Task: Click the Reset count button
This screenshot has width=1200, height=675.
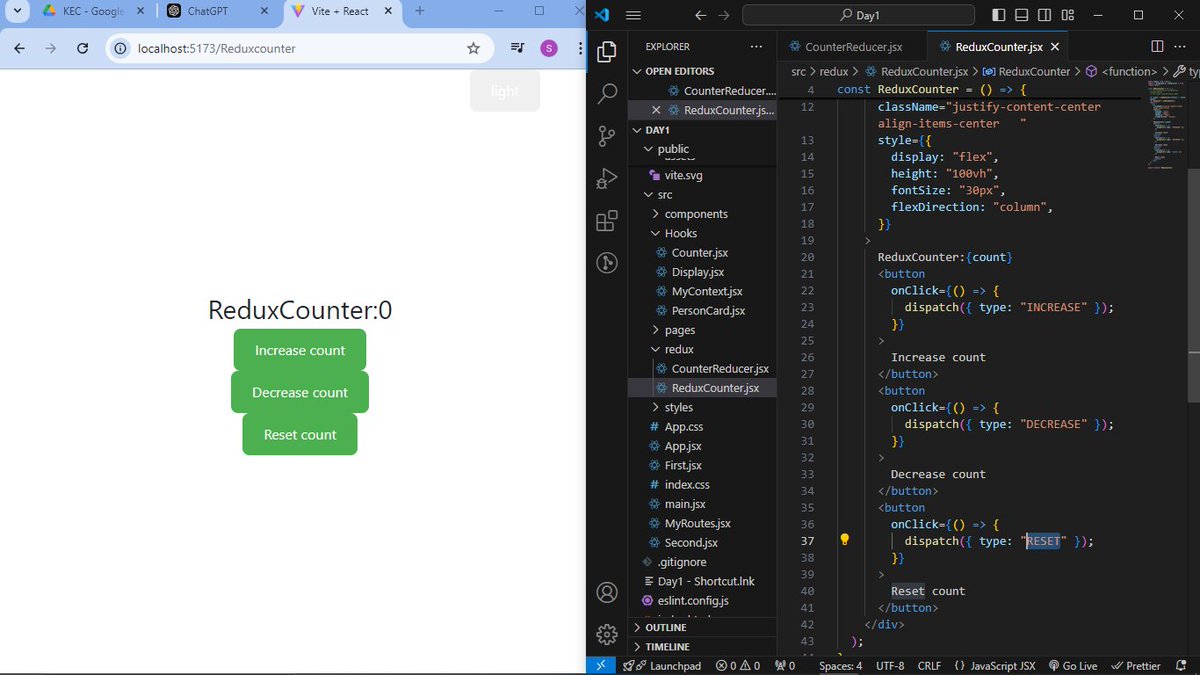Action: pyautogui.click(x=299, y=433)
